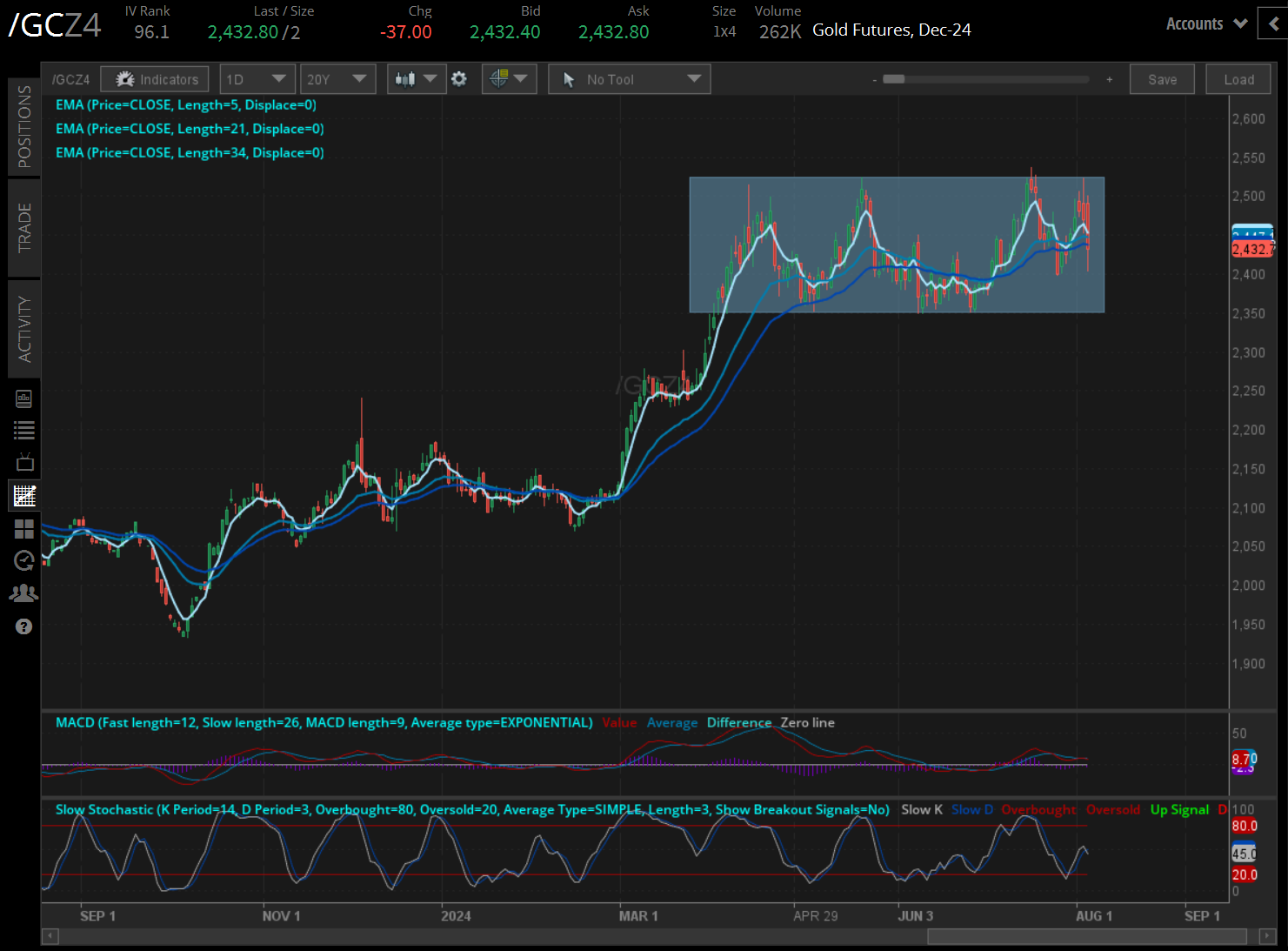1288x951 pixels.
Task: Open the 20Y time range dropdown
Action: click(337, 79)
